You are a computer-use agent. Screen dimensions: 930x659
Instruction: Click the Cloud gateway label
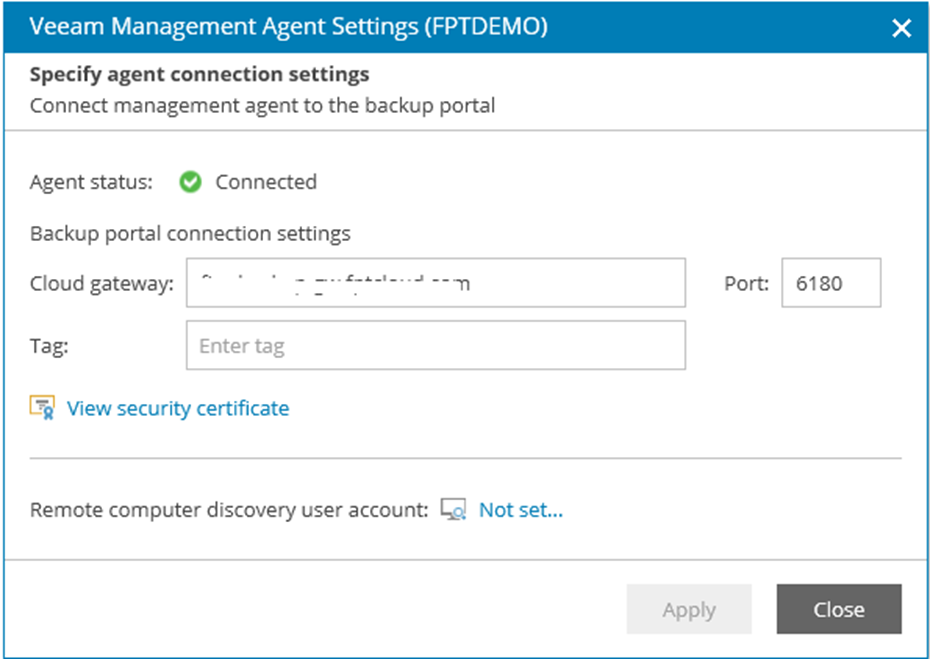tap(101, 283)
